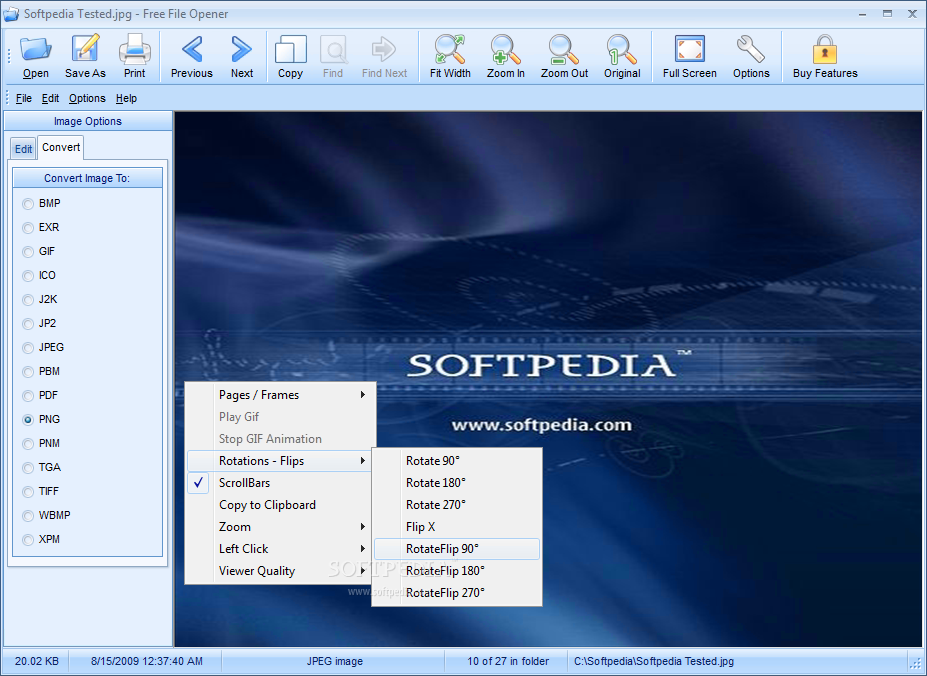Click the 20.02 KB status bar entry

click(37, 661)
